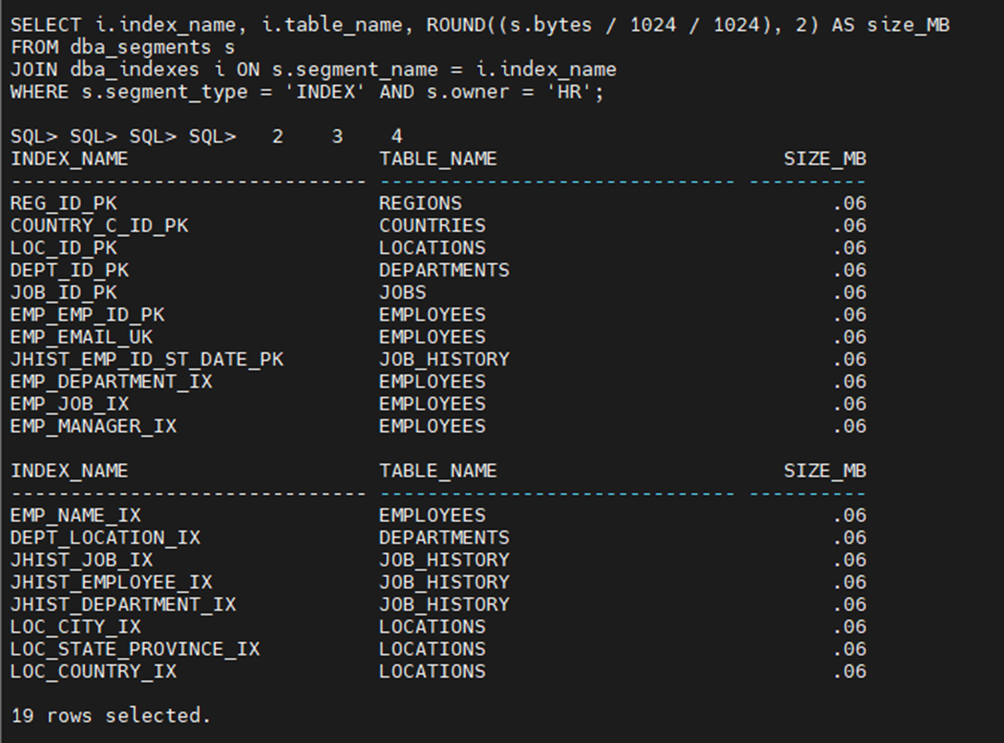
Task: Click the "19 rows selected." message
Action: tap(111, 715)
